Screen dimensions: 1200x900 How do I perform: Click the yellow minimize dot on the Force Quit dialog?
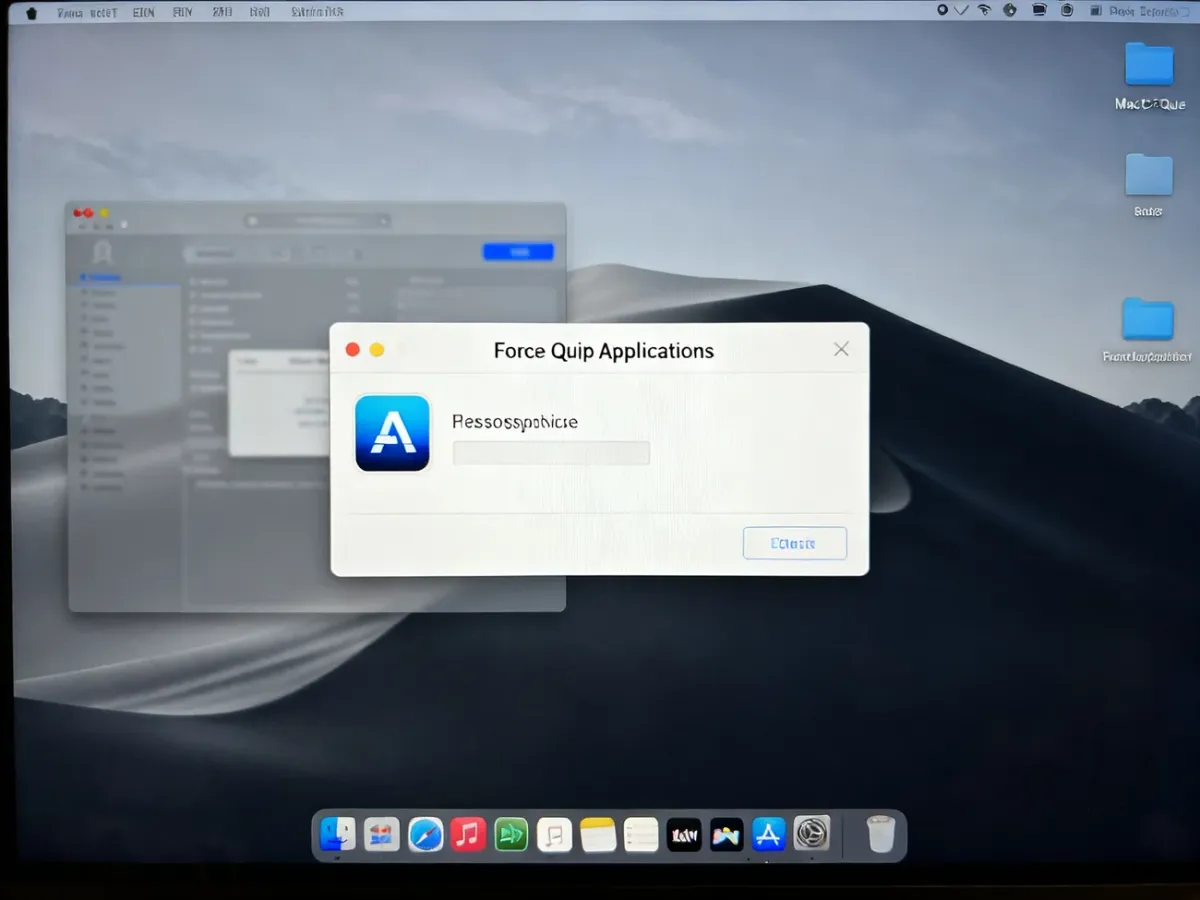coord(377,350)
